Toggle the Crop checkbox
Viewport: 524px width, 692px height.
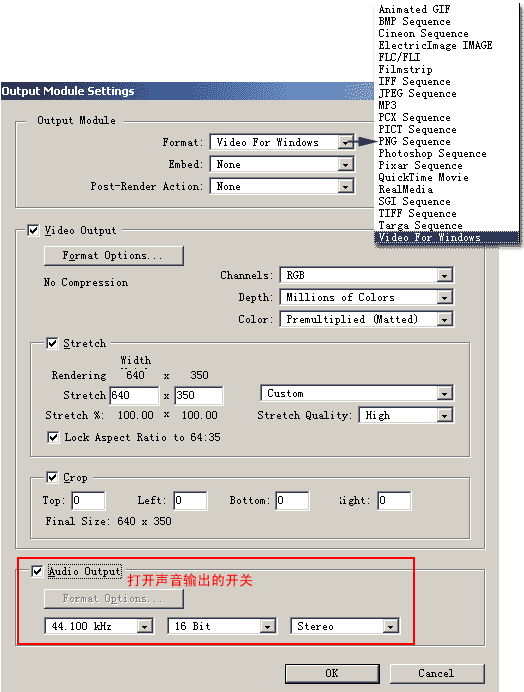point(52,477)
